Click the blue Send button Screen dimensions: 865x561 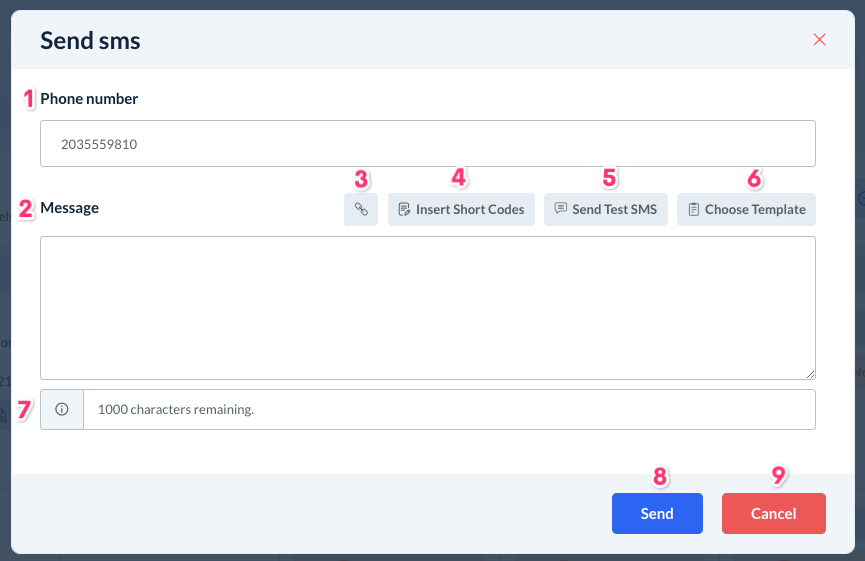click(657, 514)
